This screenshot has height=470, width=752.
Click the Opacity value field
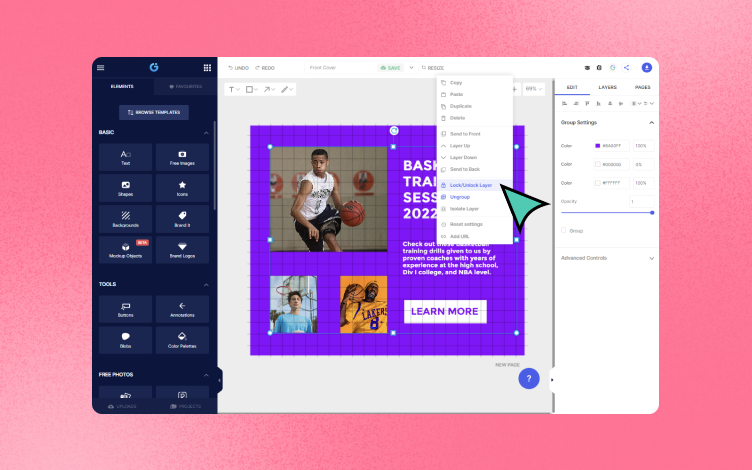tap(642, 201)
